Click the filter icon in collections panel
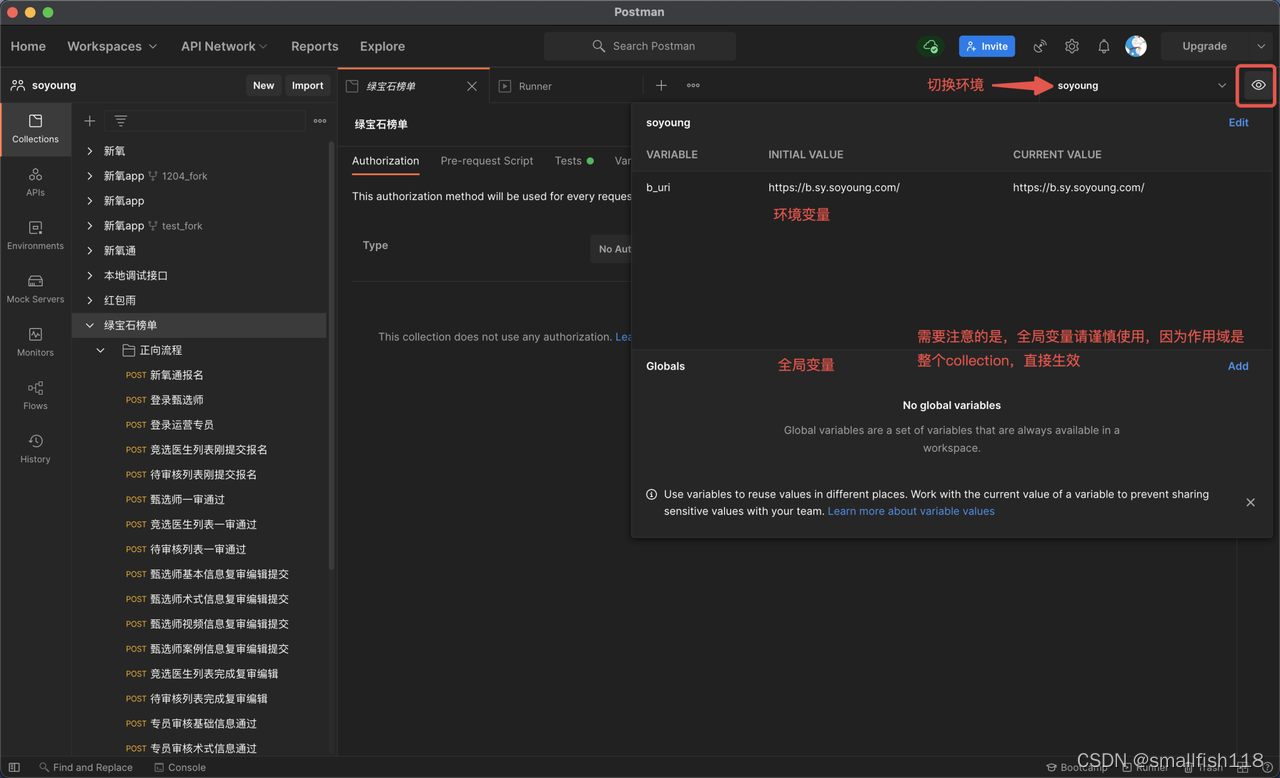This screenshot has height=778, width=1280. pyautogui.click(x=121, y=121)
